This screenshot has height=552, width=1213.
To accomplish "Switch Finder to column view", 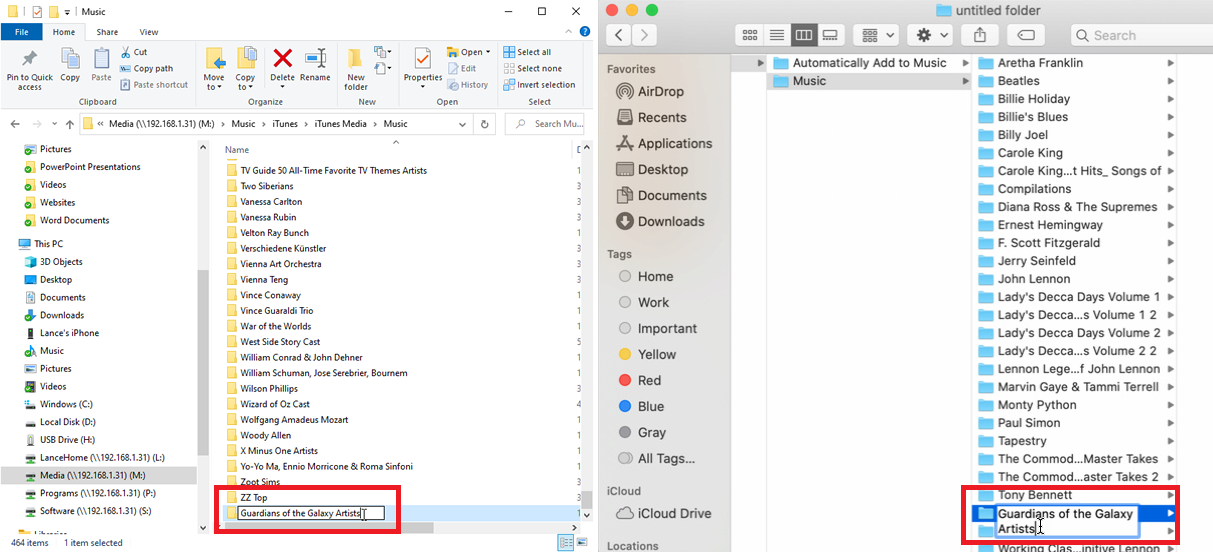I will 803,35.
